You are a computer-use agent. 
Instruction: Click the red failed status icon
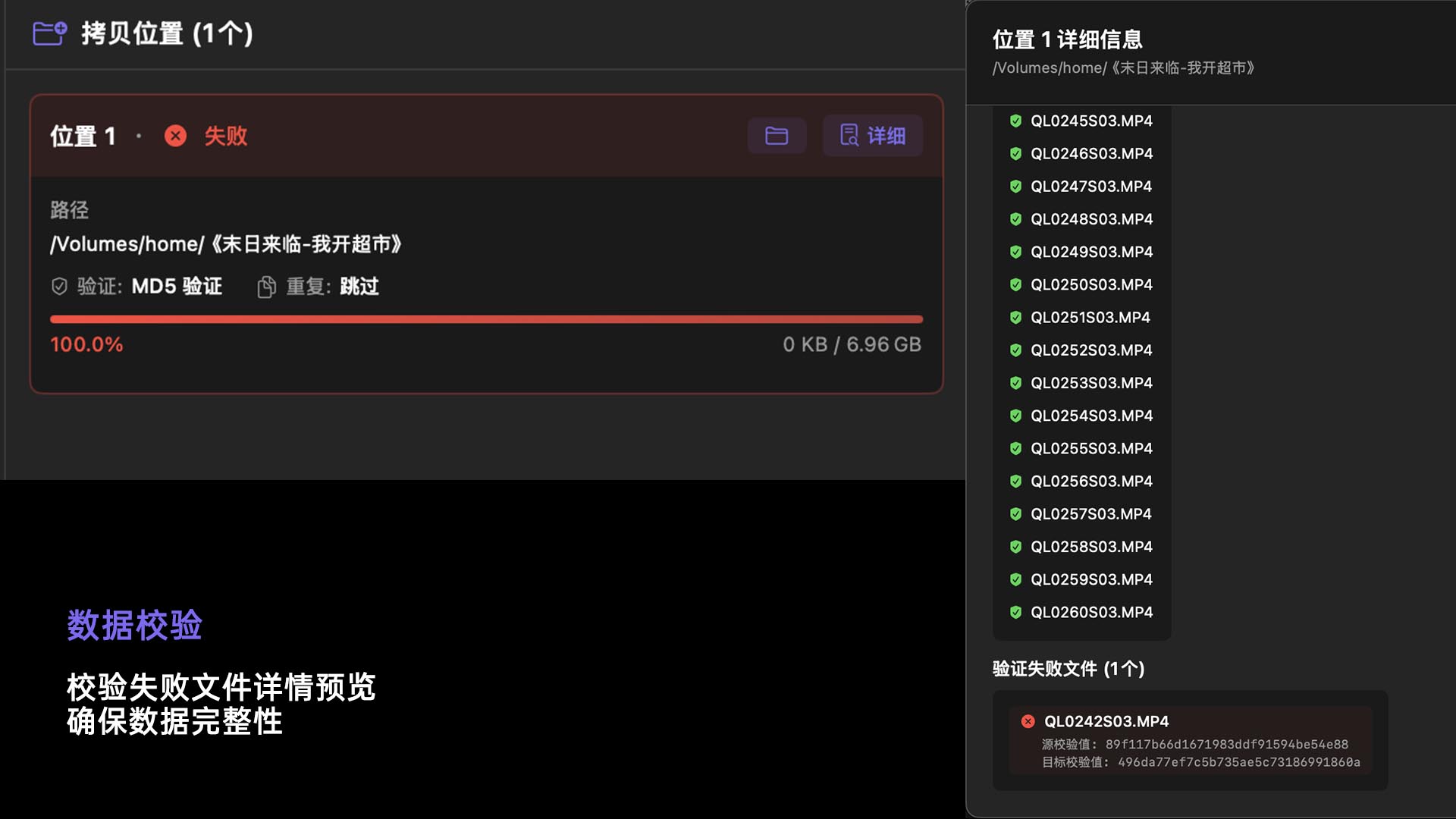click(175, 136)
